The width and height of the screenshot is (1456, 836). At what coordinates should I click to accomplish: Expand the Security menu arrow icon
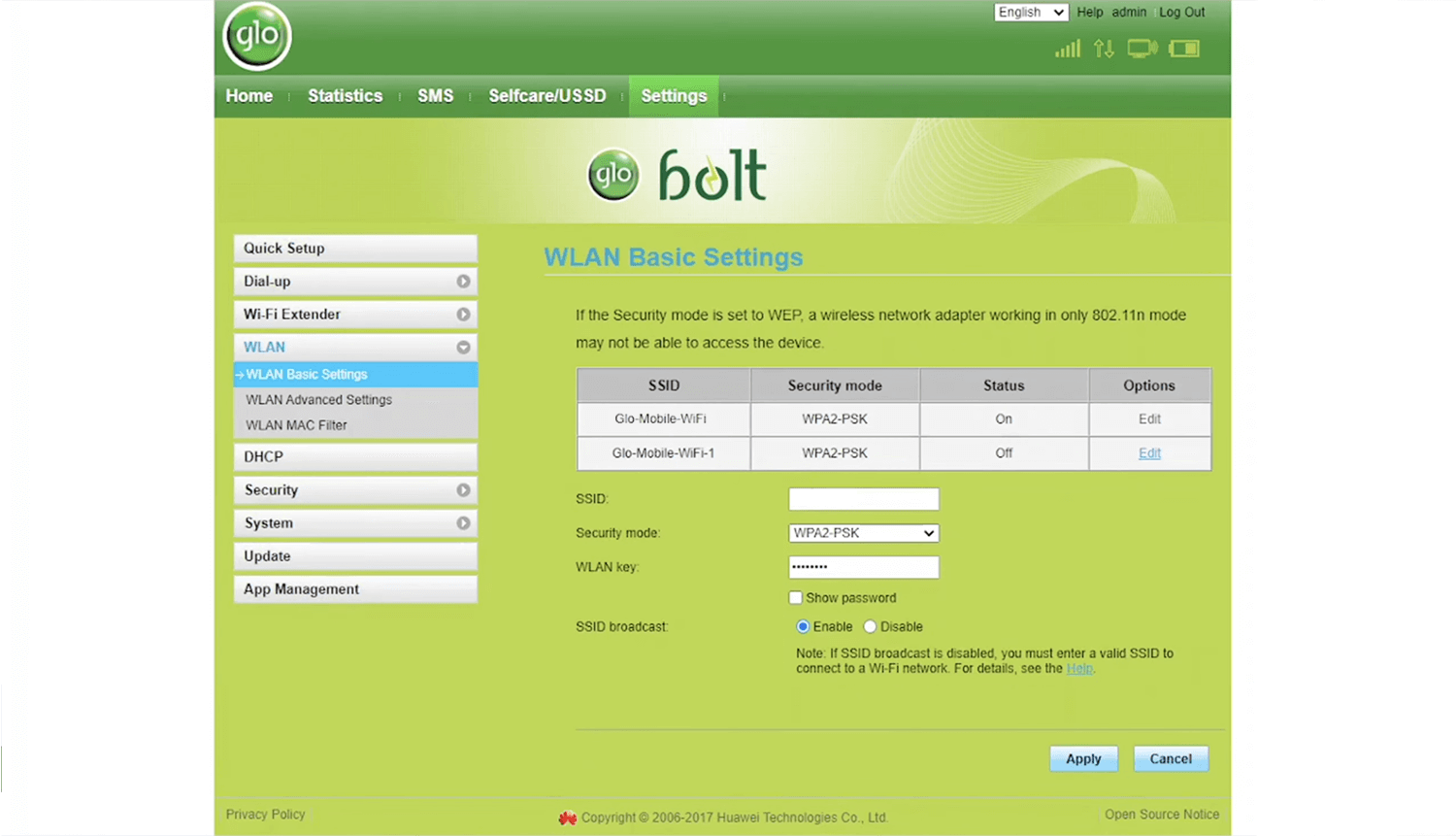[463, 490]
